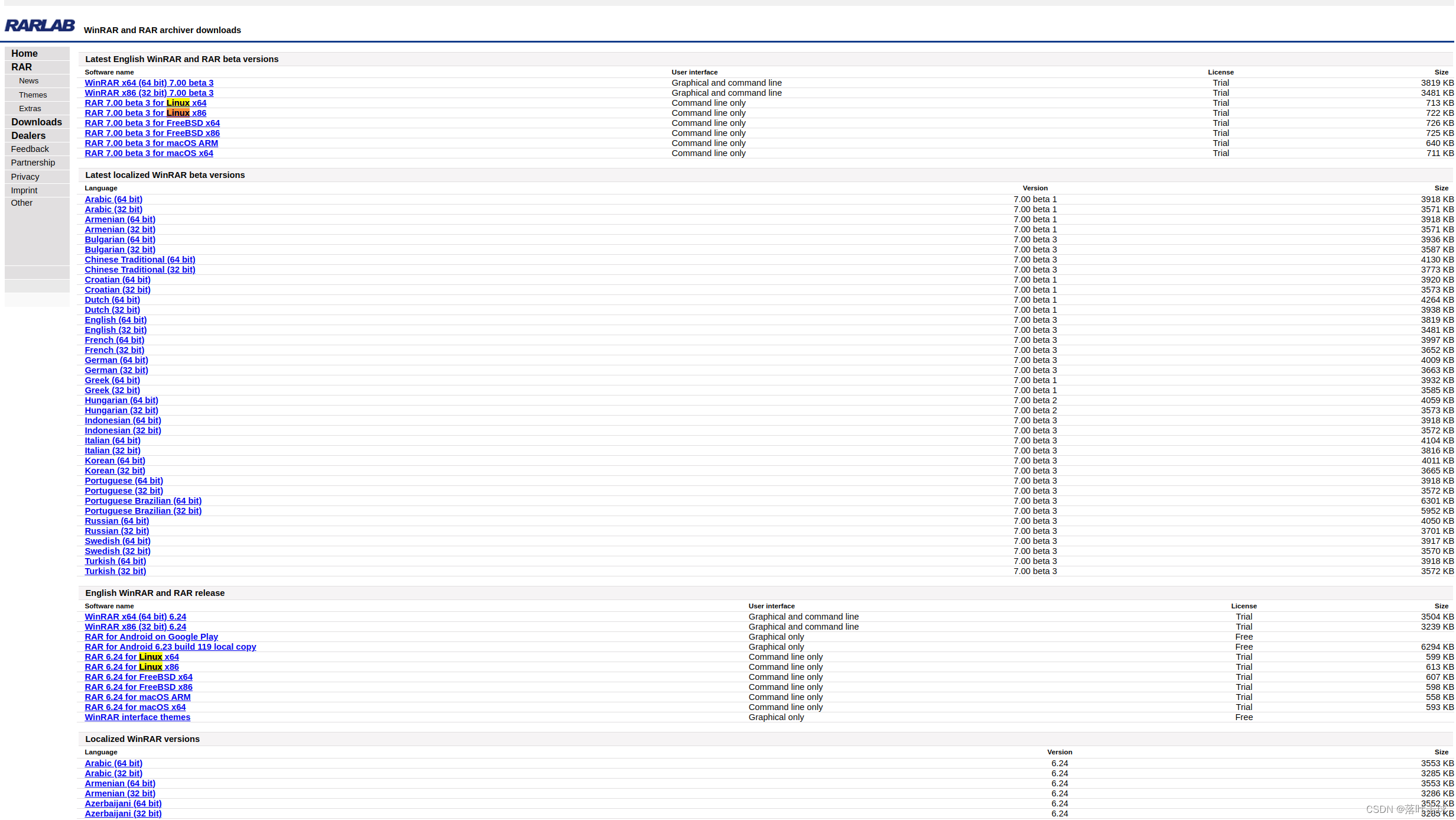Open the Dealers sidebar item
The height and width of the screenshot is (820, 1456).
pos(28,135)
